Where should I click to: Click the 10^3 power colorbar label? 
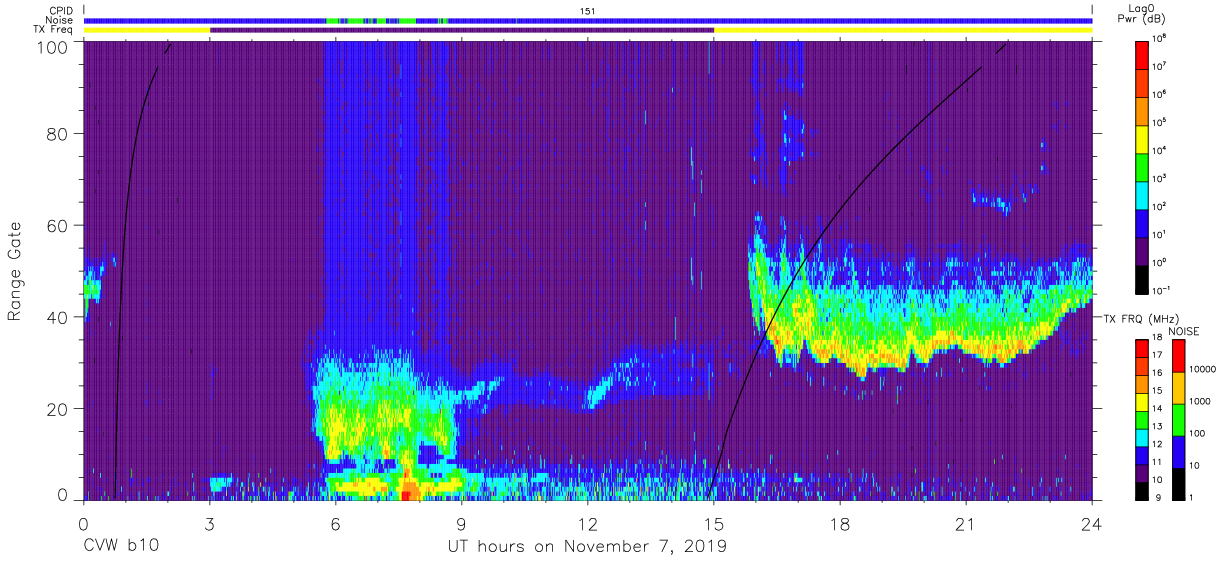tap(1160, 178)
